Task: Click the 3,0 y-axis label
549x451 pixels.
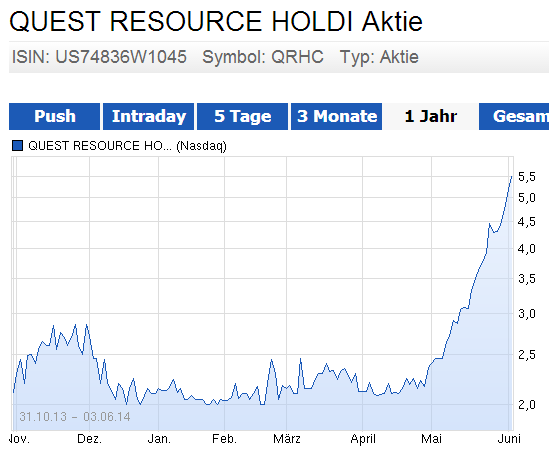Action: 527,314
